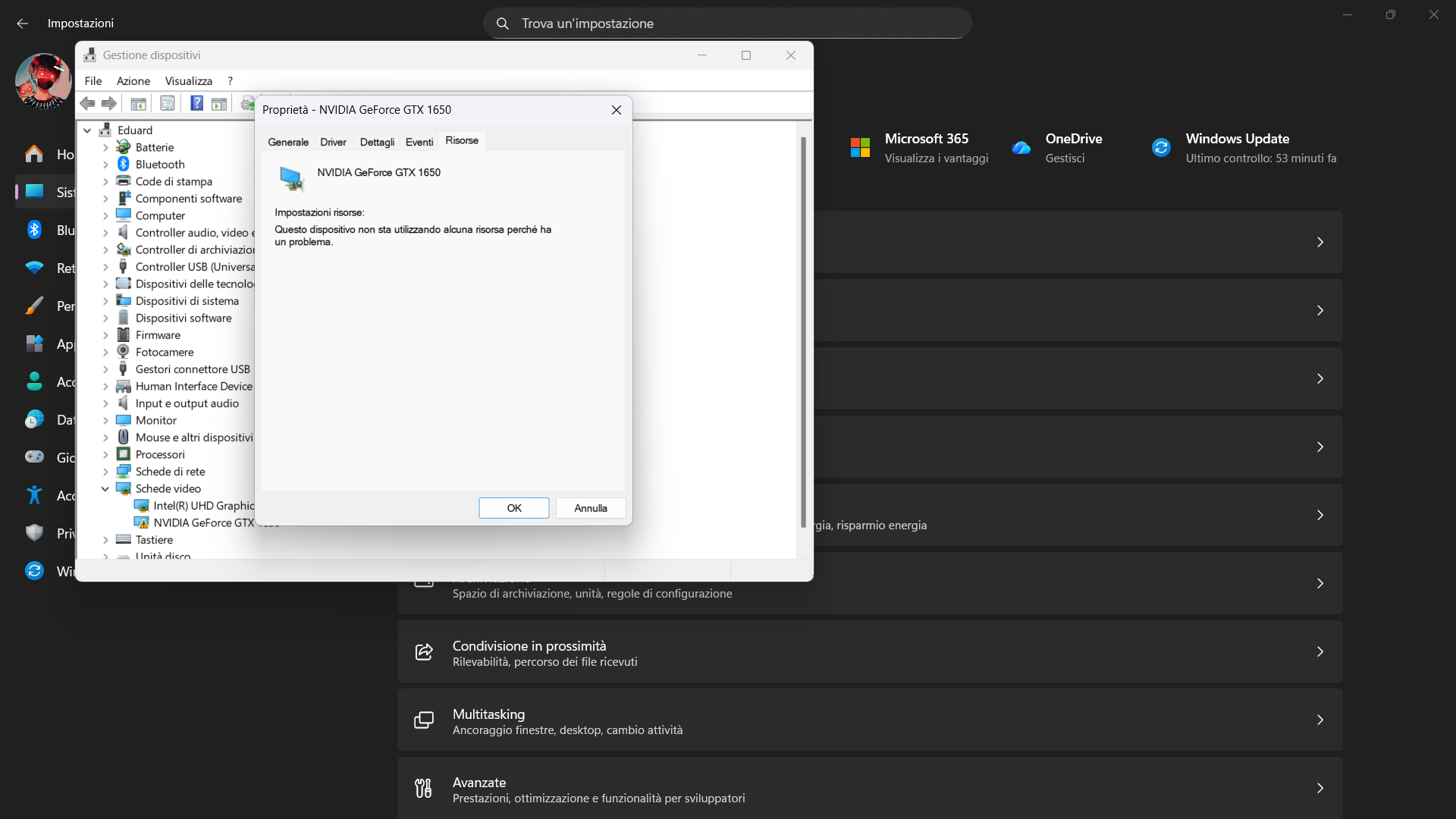Expand the Batterie tree node
The width and height of the screenshot is (1456, 819).
pyautogui.click(x=106, y=147)
